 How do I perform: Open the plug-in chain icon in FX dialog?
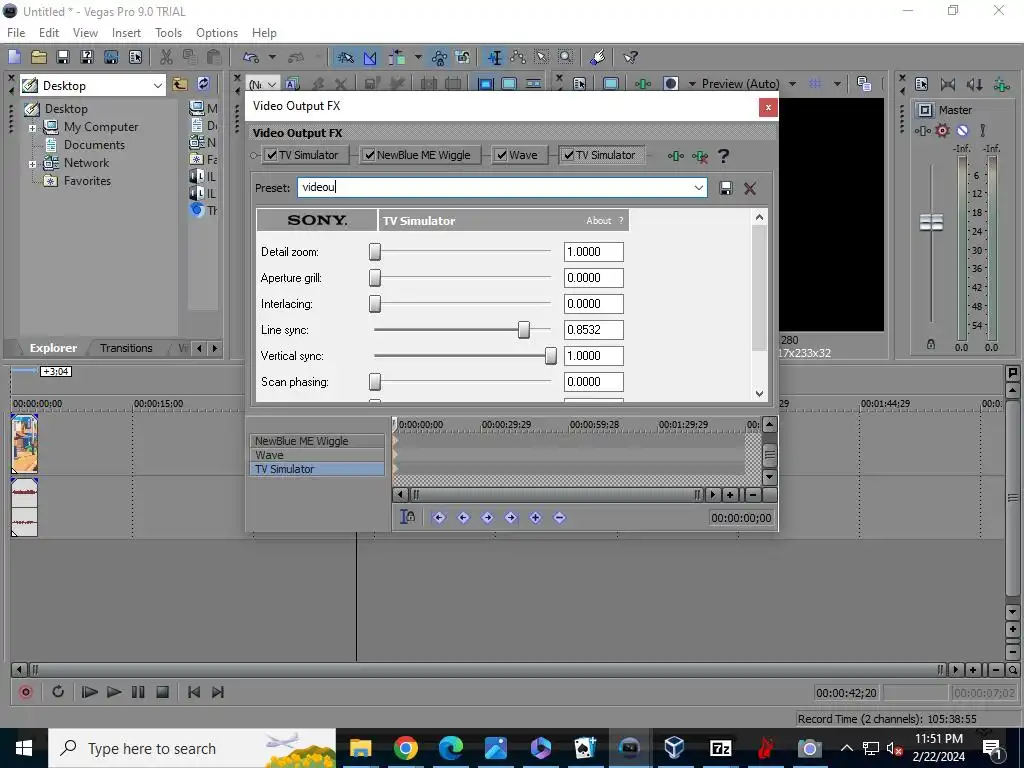pos(675,156)
